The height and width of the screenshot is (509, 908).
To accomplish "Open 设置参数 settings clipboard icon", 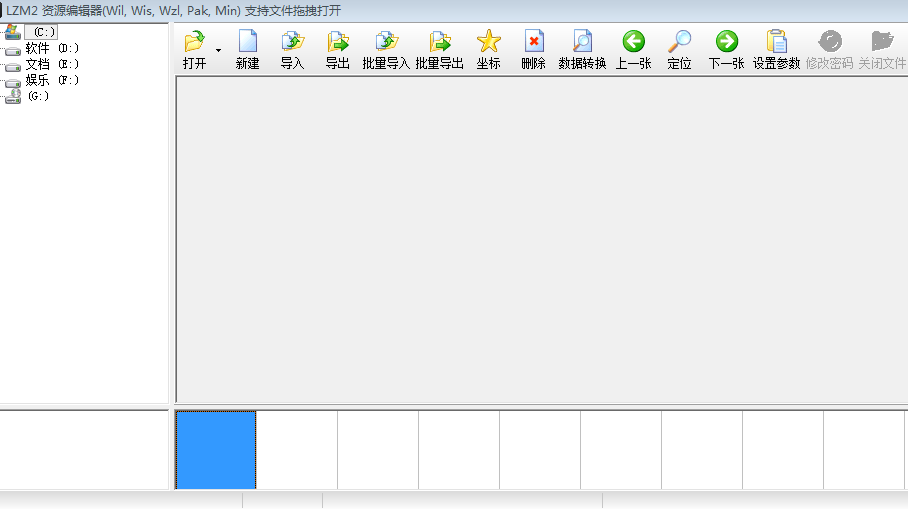I will (x=777, y=42).
